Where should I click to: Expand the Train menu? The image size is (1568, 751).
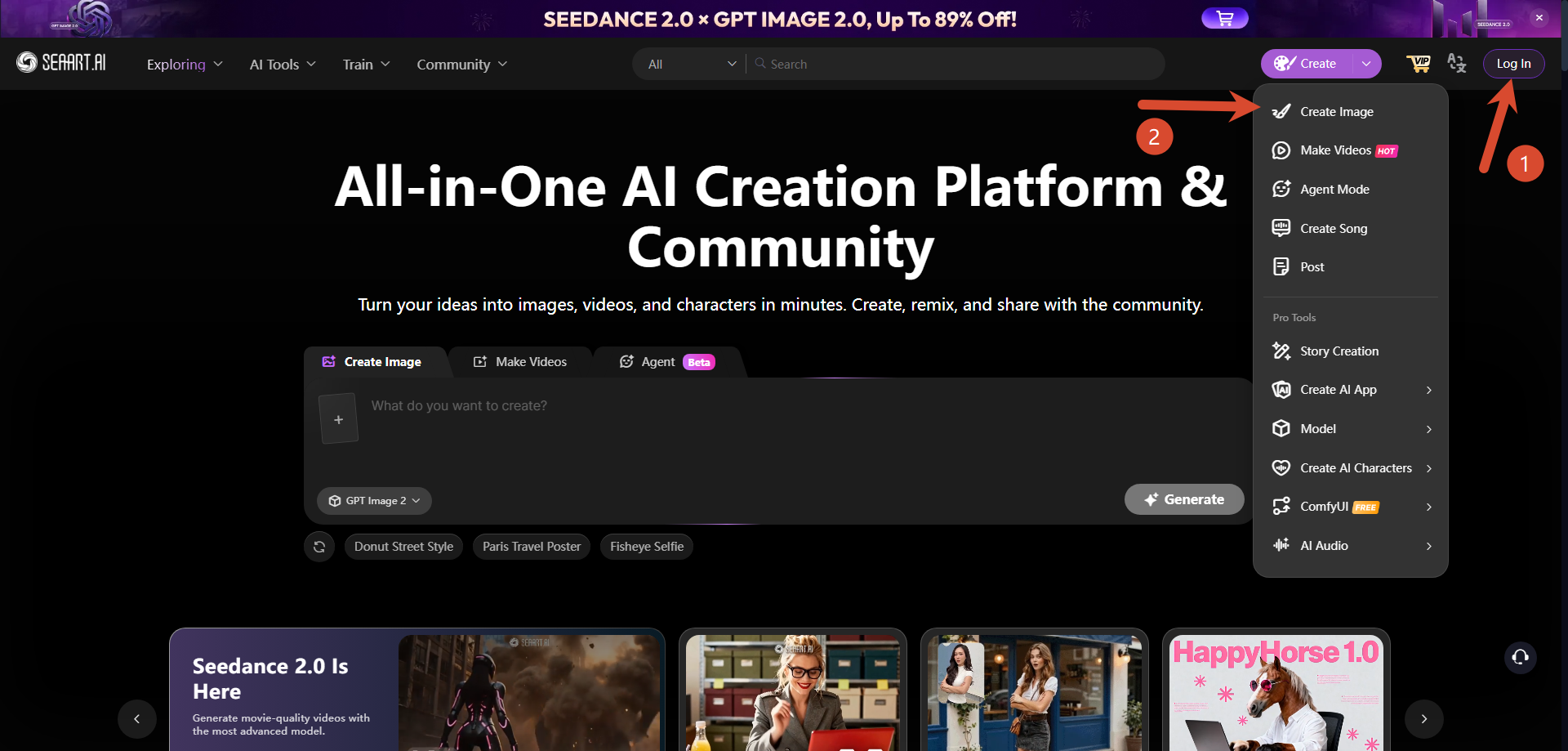coord(366,65)
